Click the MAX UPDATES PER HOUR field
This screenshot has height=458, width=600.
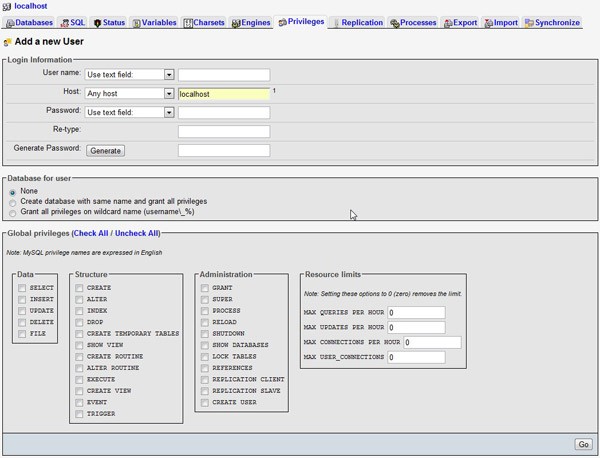pos(416,328)
